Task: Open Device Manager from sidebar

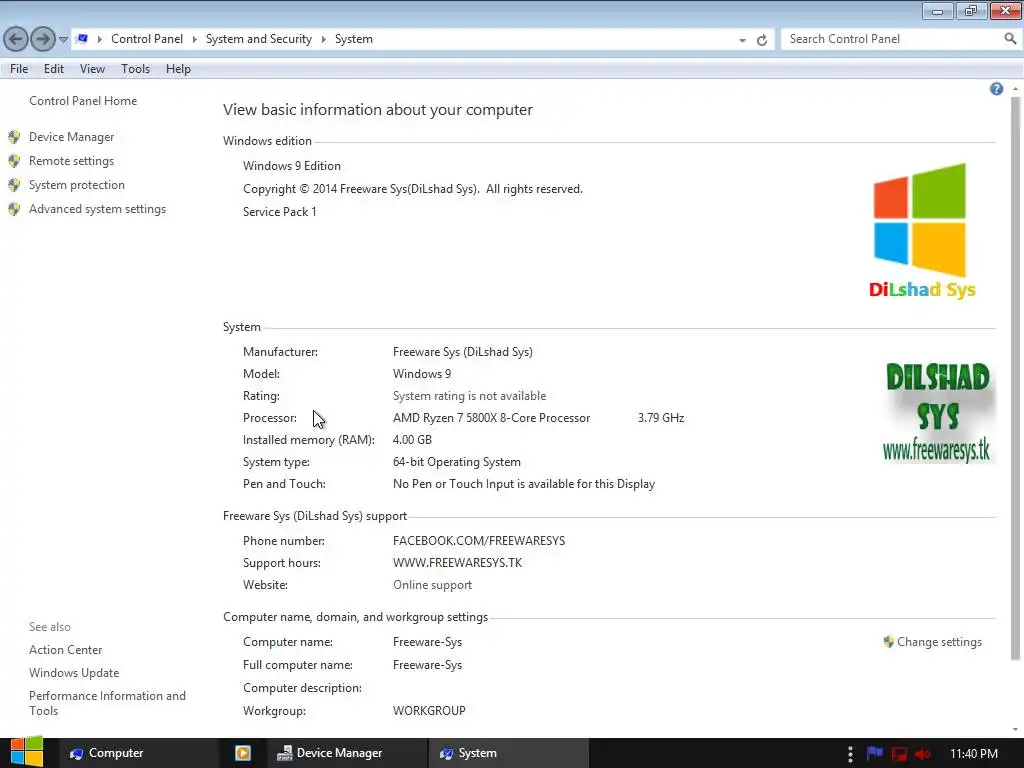Action: [72, 136]
